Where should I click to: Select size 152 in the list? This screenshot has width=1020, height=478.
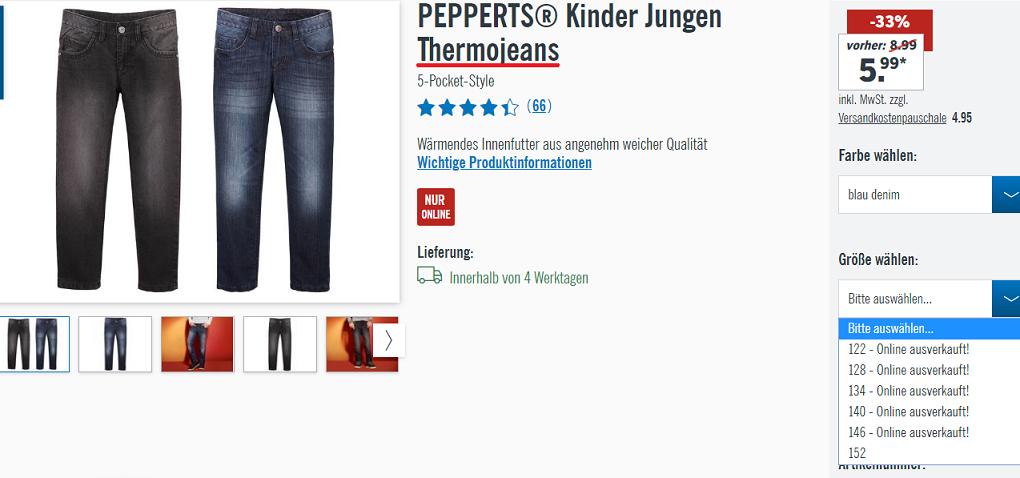929,453
